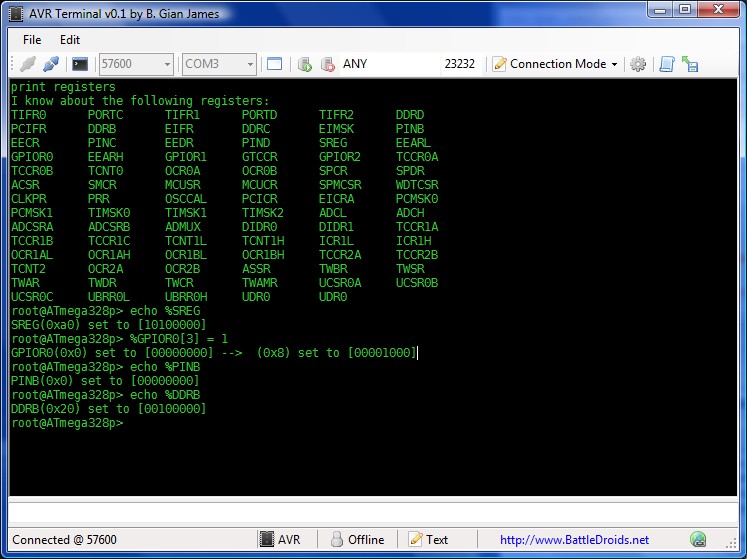Open the File menu
Screen dimensions: 747x559
tap(32, 40)
